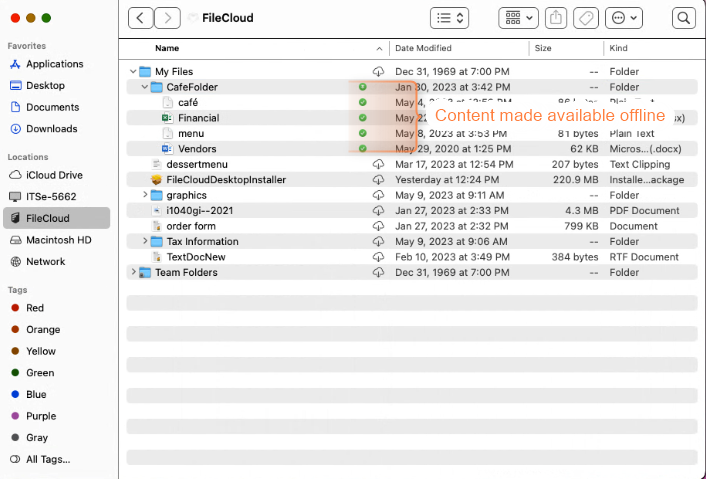Click the cloud download icon for graphics
Image resolution: width=706 pixels, height=479 pixels.
pyautogui.click(x=378, y=195)
